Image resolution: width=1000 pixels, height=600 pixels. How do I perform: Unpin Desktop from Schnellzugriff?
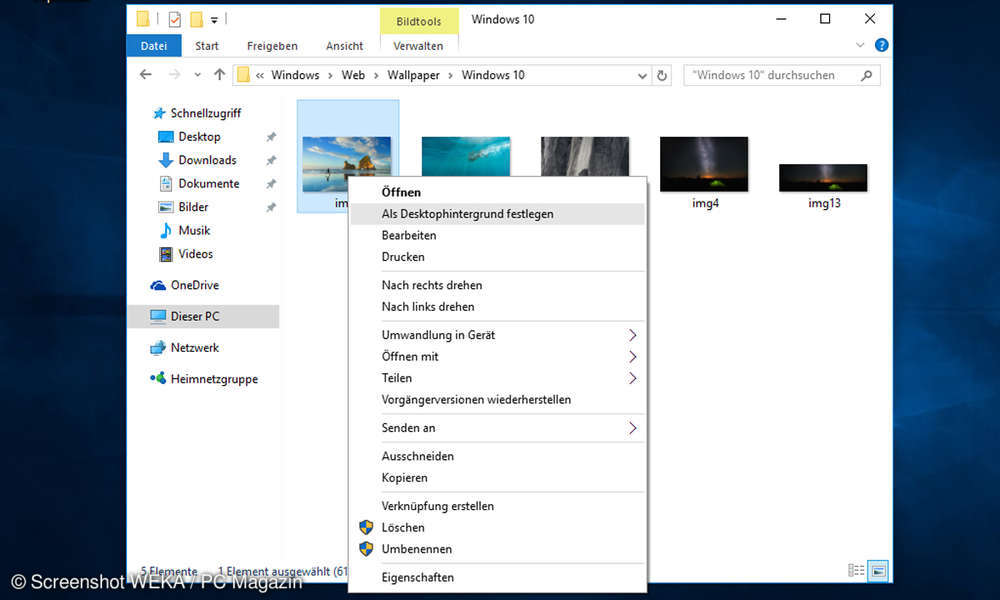[271, 136]
